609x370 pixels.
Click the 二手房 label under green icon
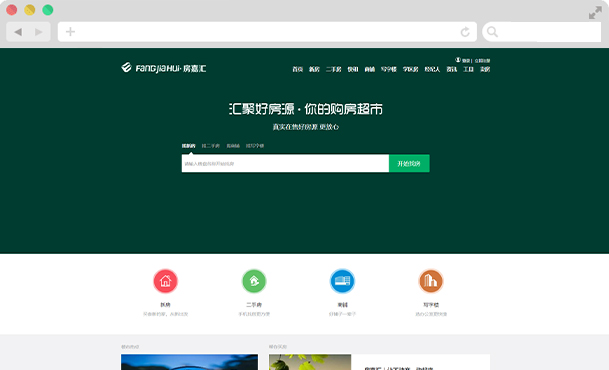pyautogui.click(x=254, y=305)
